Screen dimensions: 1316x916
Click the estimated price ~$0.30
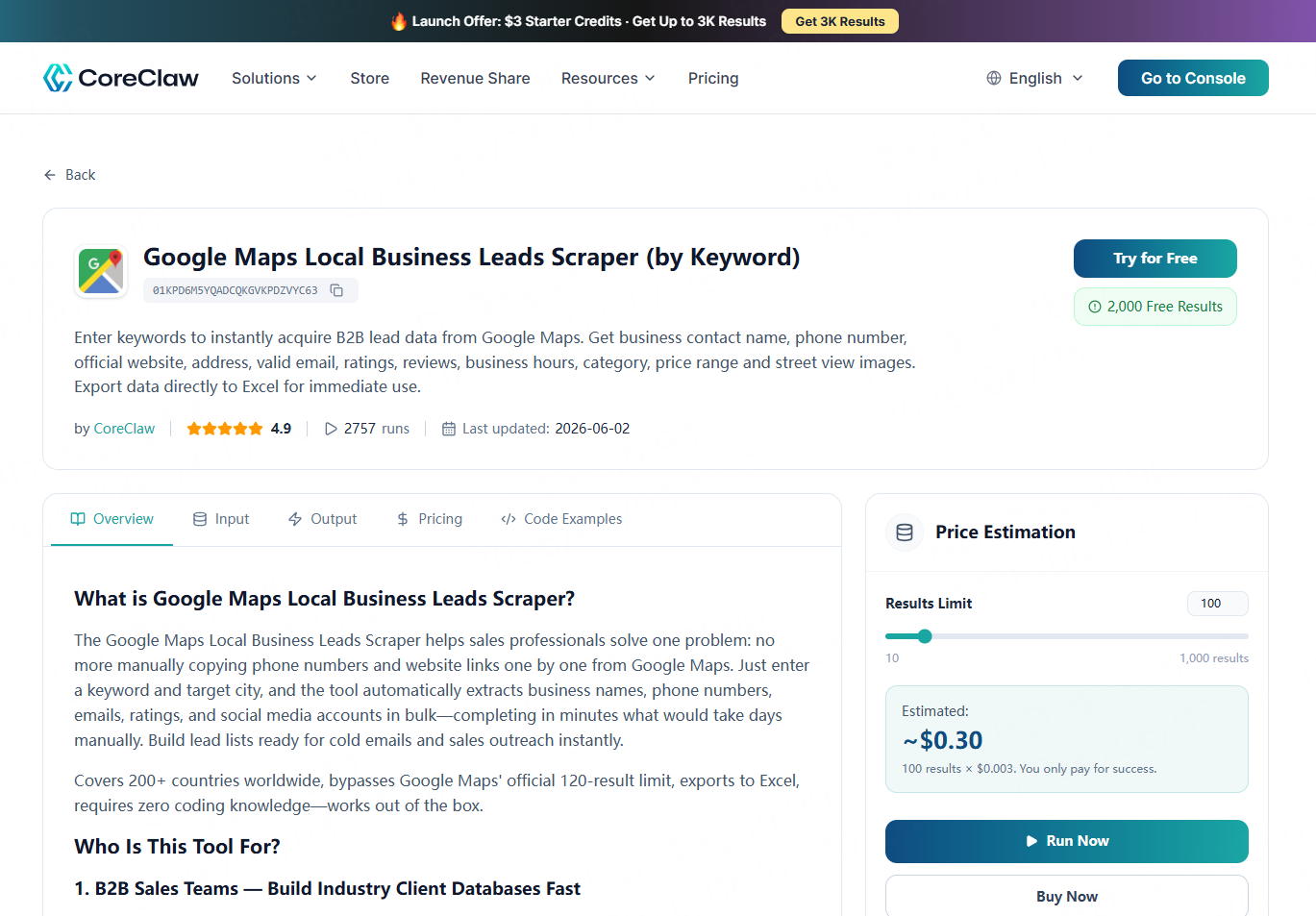(942, 740)
